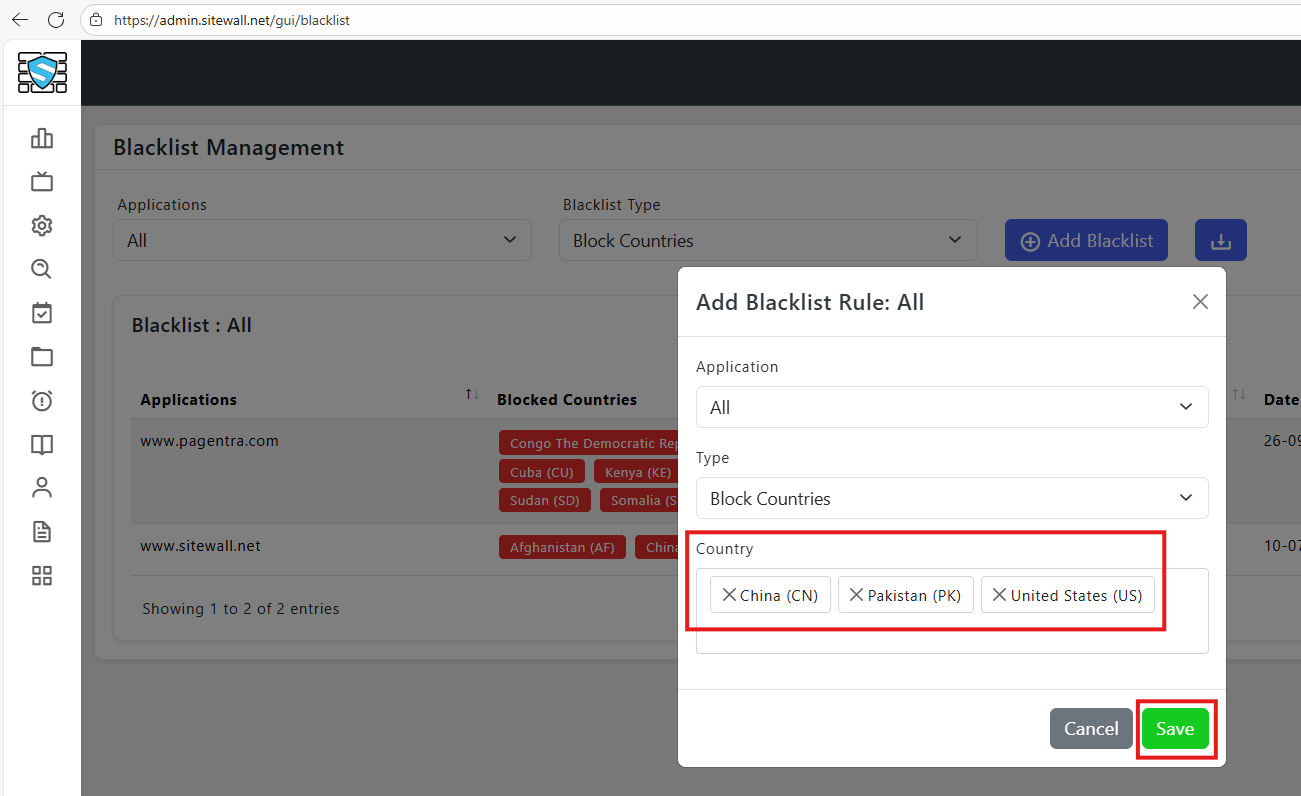Click the alert clock sidebar icon
Viewport: 1301px width, 796px height.
coord(42,401)
